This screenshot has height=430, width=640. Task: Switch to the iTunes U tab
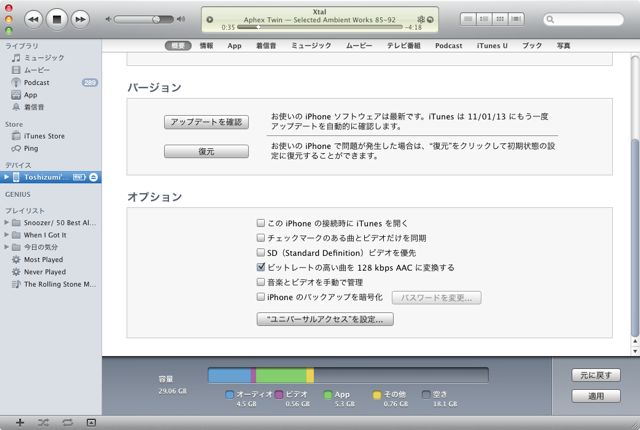[492, 46]
